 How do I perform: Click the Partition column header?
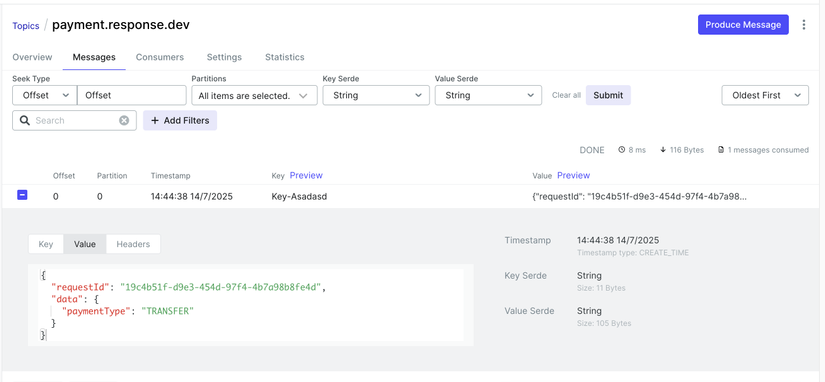112,176
